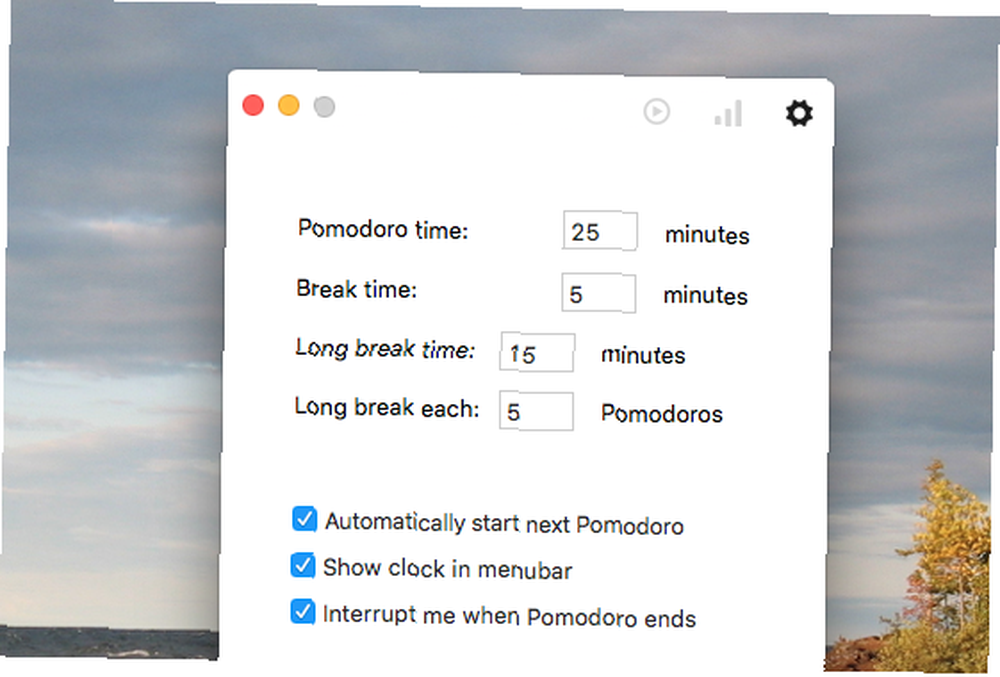Image resolution: width=1000 pixels, height=677 pixels.
Task: Toggle the Show clock in menubar checkbox
Action: pyautogui.click(x=303, y=565)
